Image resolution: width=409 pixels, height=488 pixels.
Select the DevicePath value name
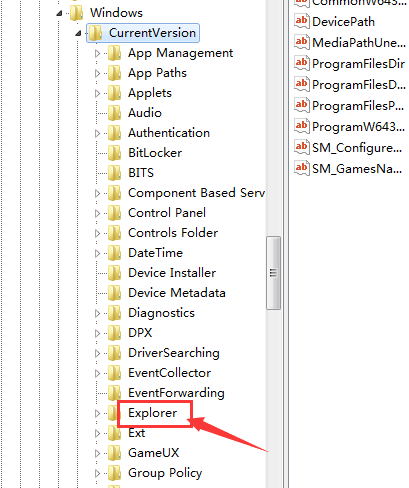coord(344,22)
